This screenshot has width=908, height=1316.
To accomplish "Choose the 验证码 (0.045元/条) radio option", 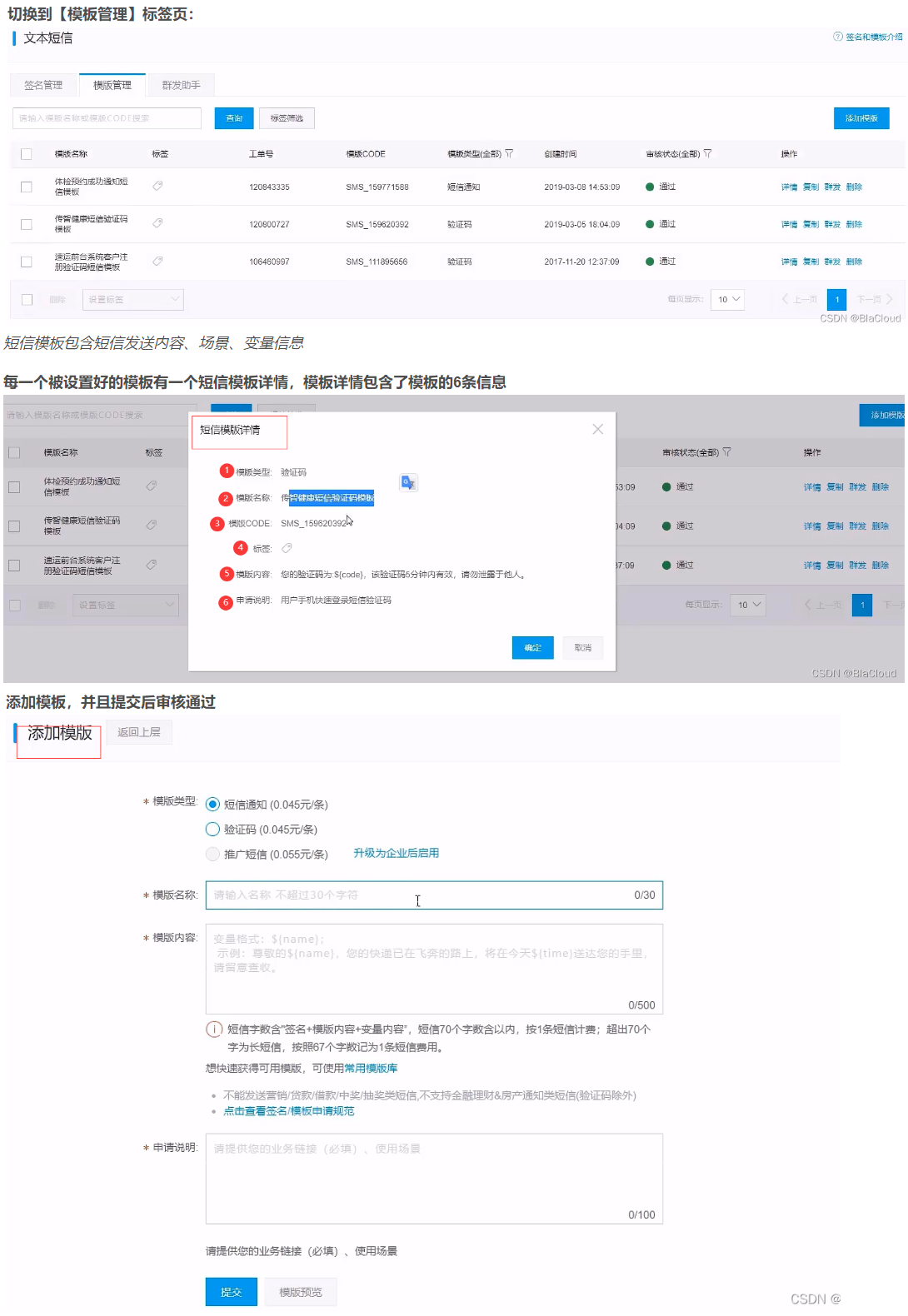I will 212,830.
